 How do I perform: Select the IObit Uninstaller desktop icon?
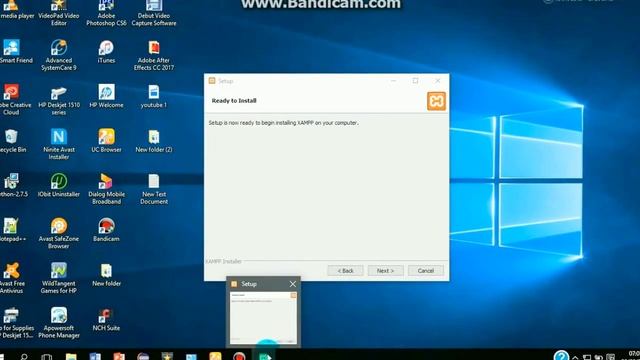[x=59, y=186]
